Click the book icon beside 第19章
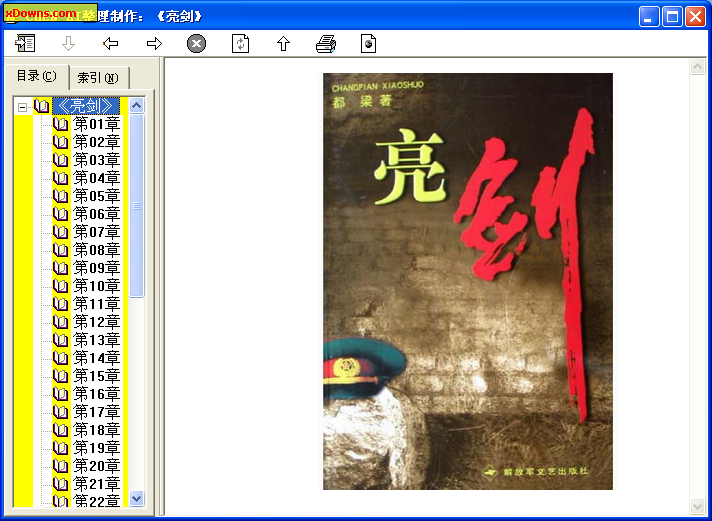The width and height of the screenshot is (712, 521). tap(60, 448)
